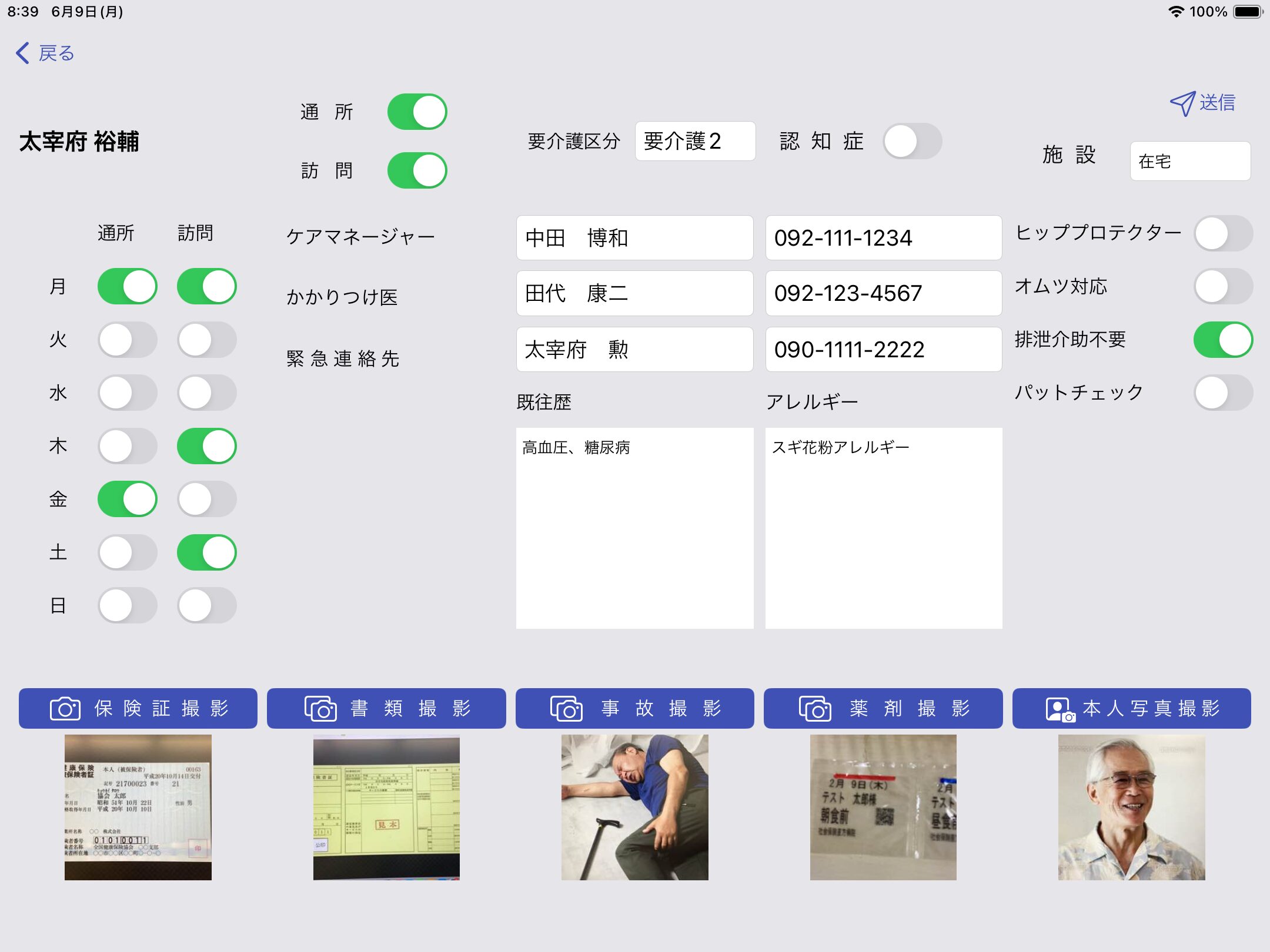This screenshot has height=952, width=1270.
Task: Edit the care manager phone number field
Action: [883, 238]
